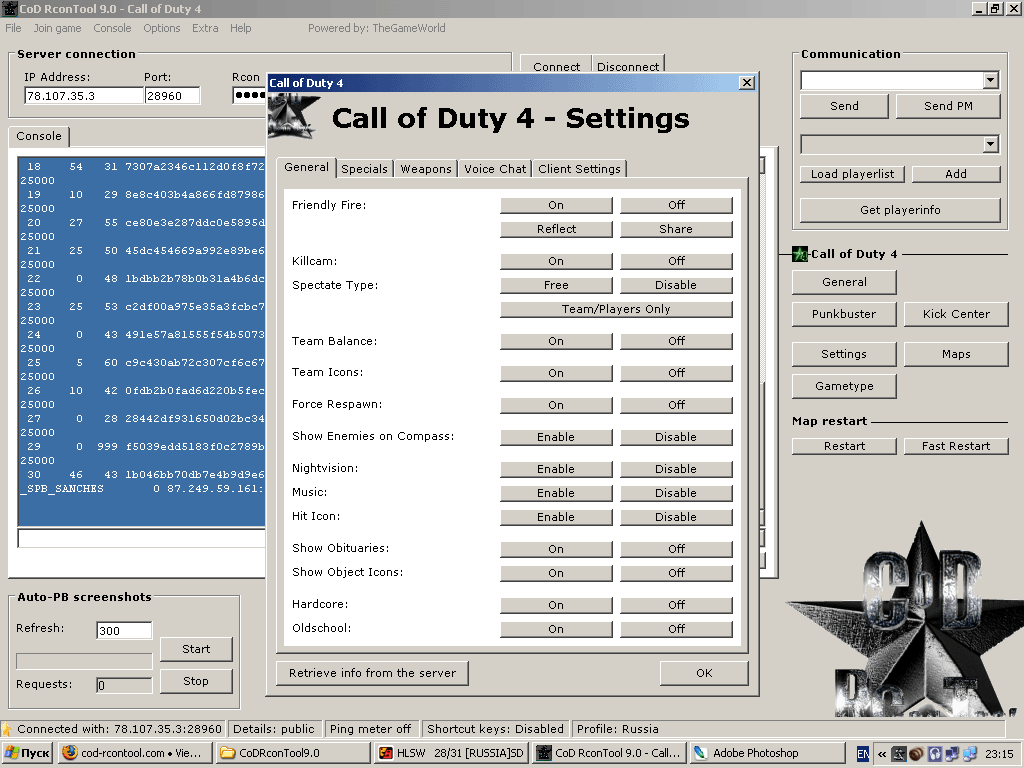Select the Console tab in the main window

(x=39, y=136)
